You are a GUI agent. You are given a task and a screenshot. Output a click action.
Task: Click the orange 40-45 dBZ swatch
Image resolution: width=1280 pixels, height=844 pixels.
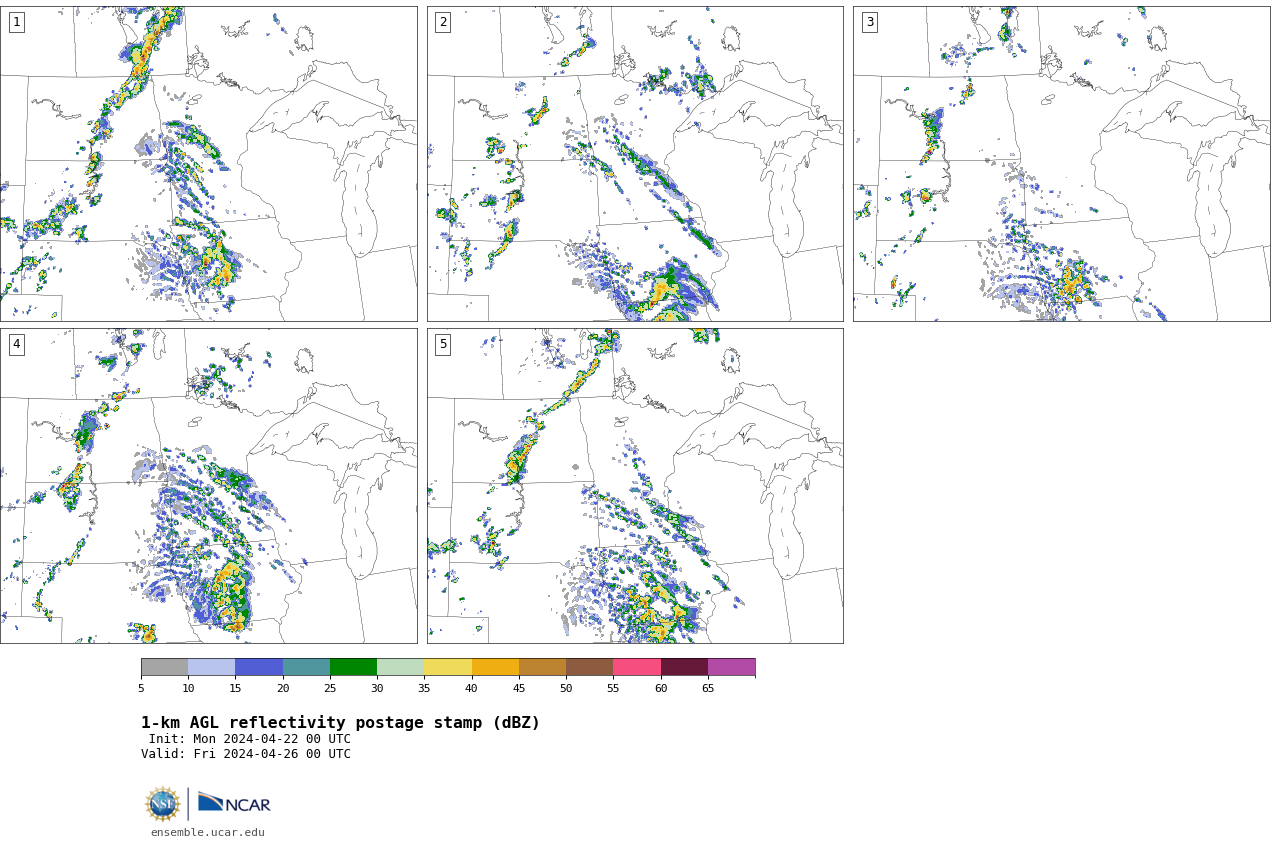pos(495,667)
